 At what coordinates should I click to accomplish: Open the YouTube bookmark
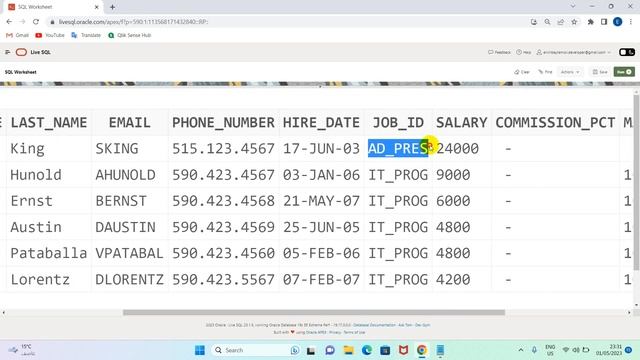pos(50,36)
